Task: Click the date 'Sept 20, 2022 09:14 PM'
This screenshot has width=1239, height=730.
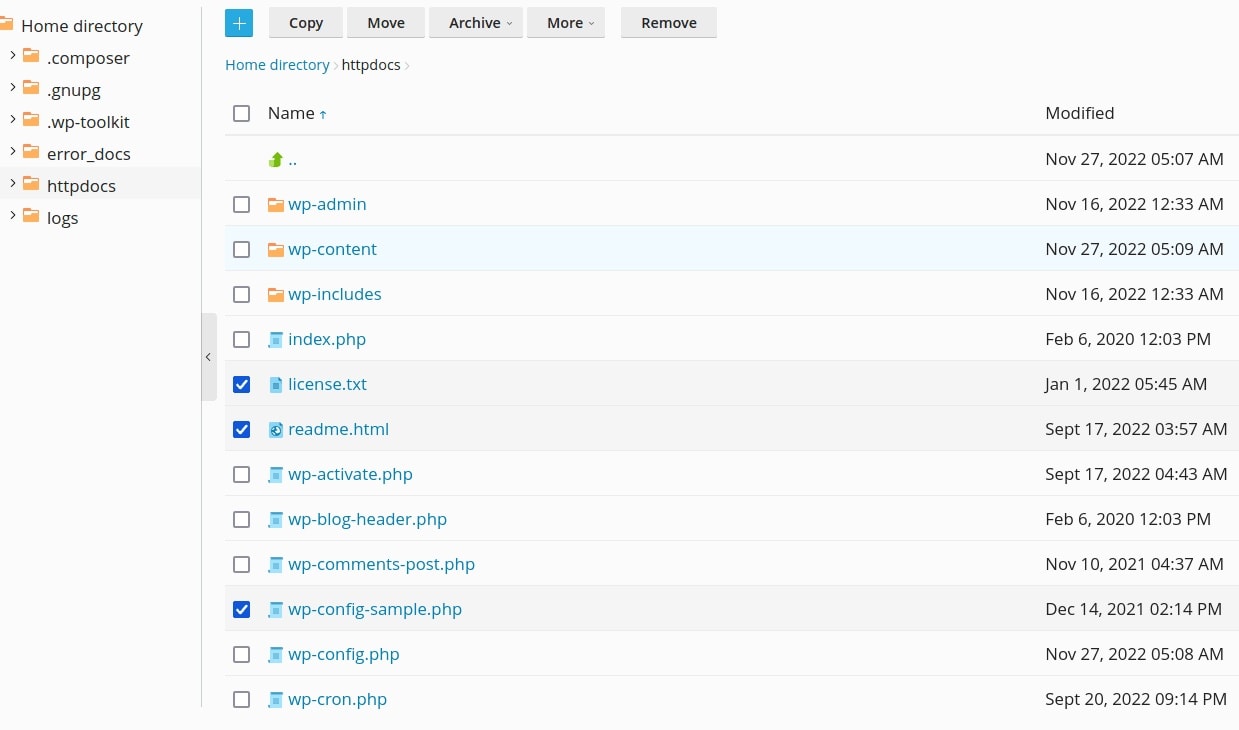Action: 1136,699
